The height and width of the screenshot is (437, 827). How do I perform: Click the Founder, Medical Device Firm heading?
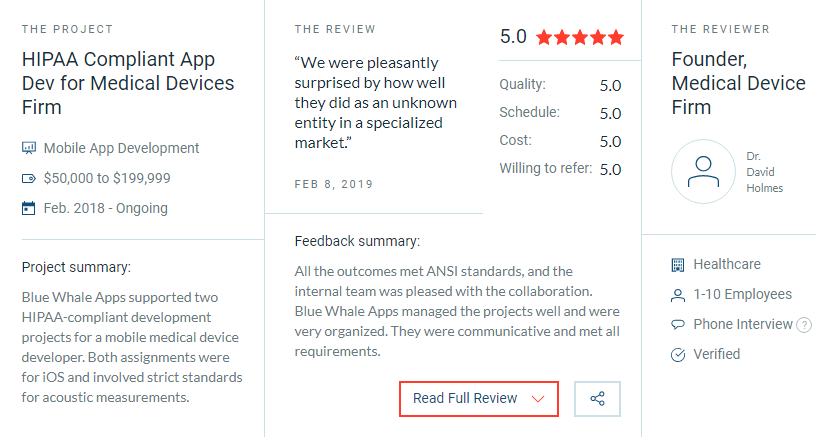point(738,83)
